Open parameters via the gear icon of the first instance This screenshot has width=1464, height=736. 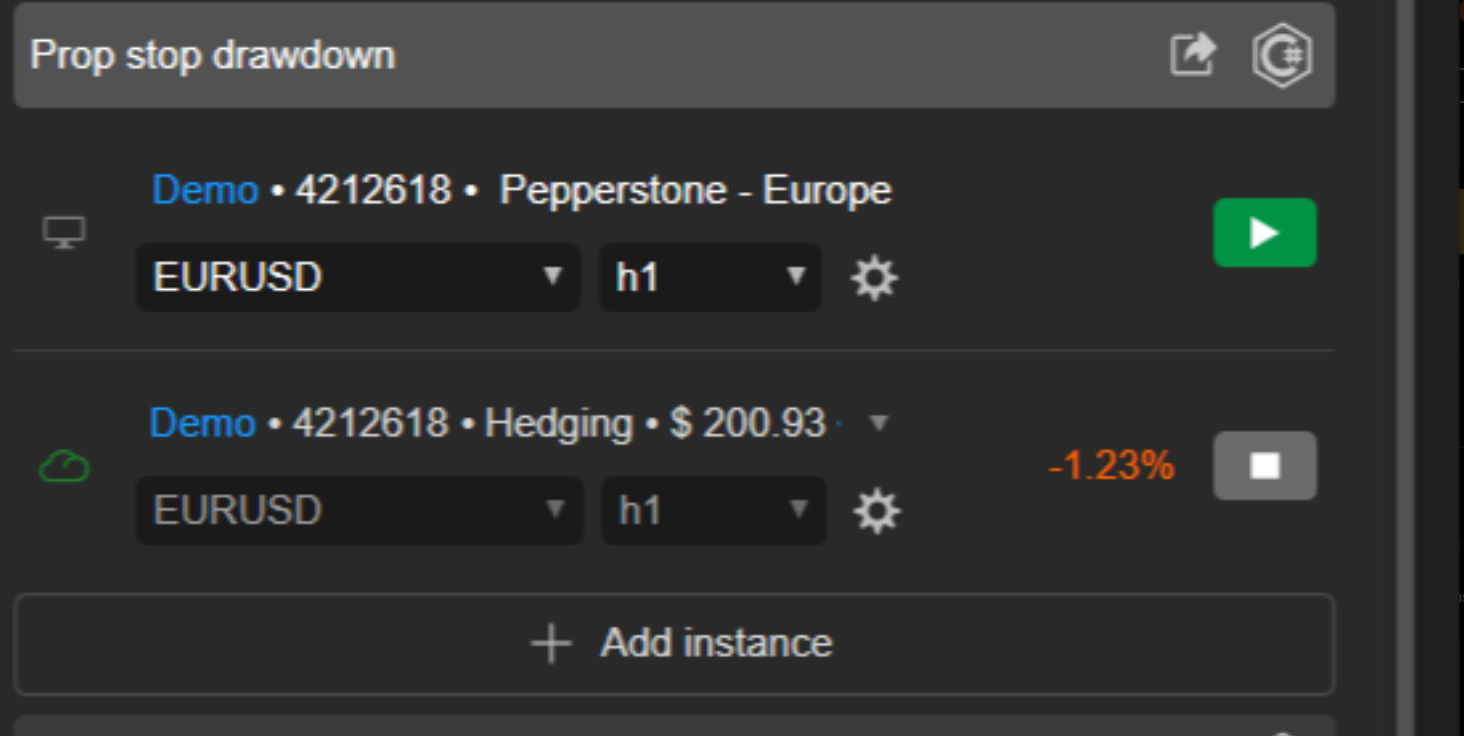pos(875,278)
